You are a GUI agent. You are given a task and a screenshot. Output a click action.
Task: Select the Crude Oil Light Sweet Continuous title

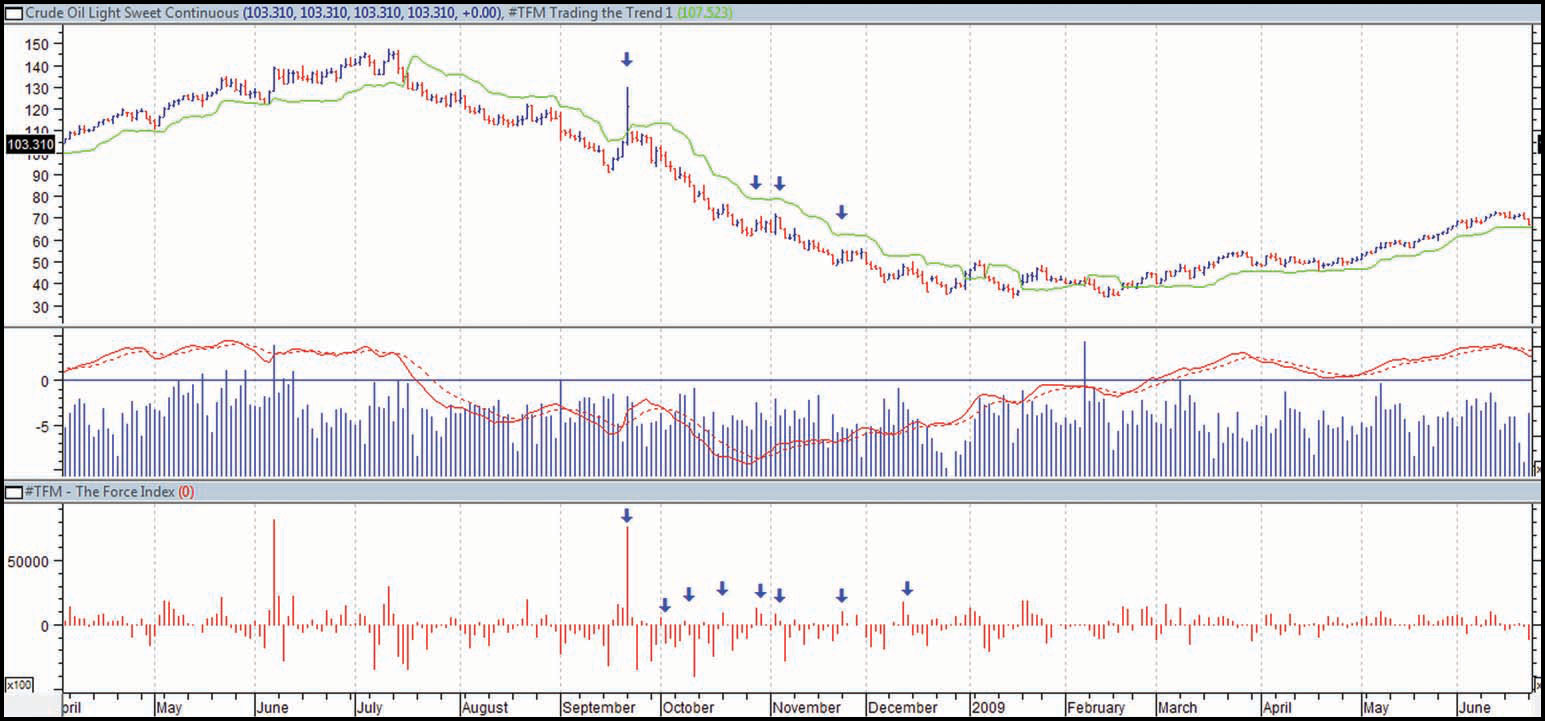[x=133, y=15]
